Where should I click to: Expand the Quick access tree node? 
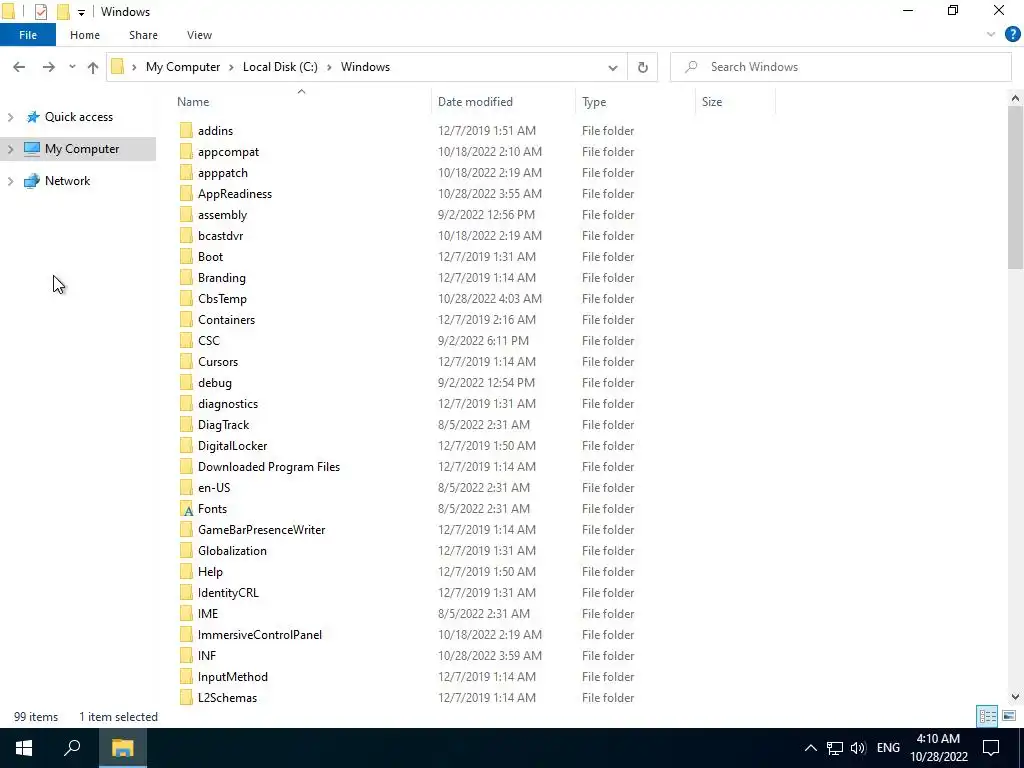(10, 117)
